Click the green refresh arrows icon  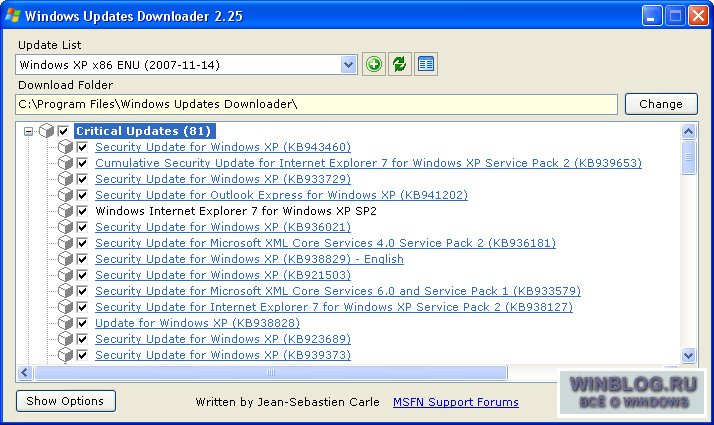pos(400,64)
